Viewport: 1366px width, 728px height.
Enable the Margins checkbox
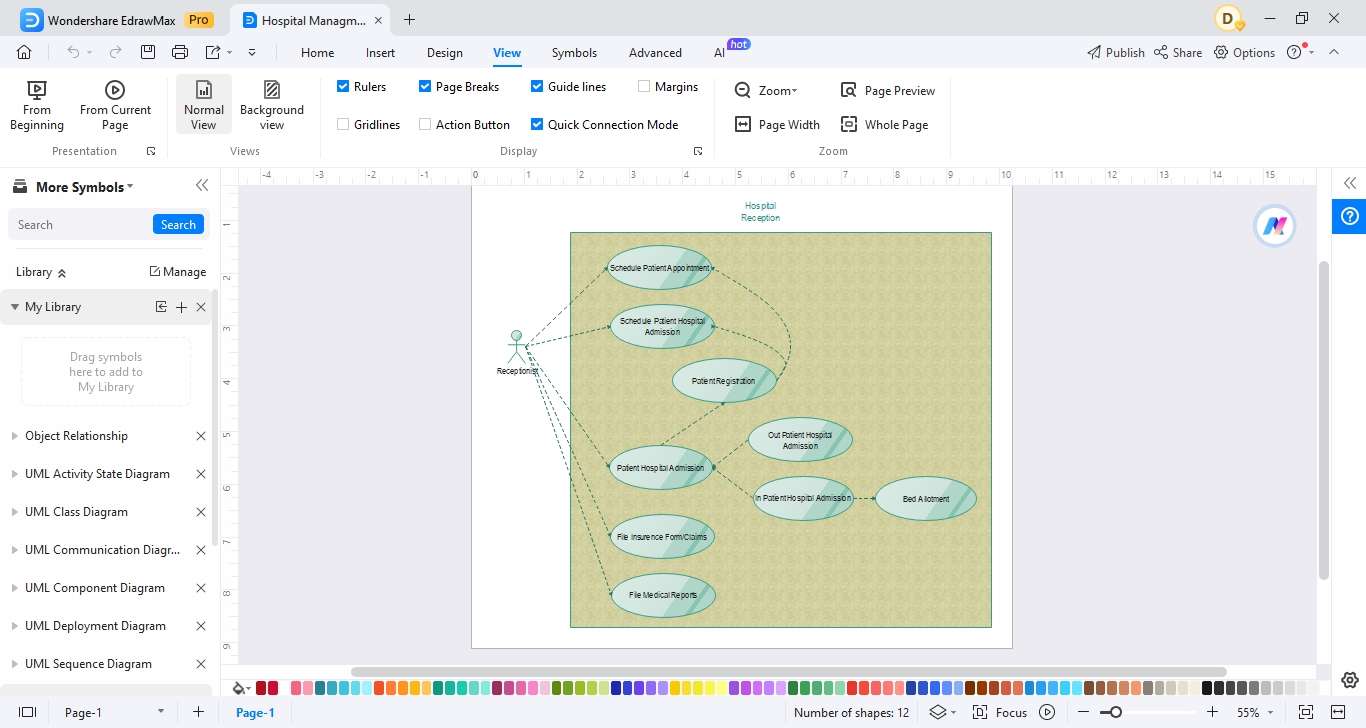tap(644, 87)
